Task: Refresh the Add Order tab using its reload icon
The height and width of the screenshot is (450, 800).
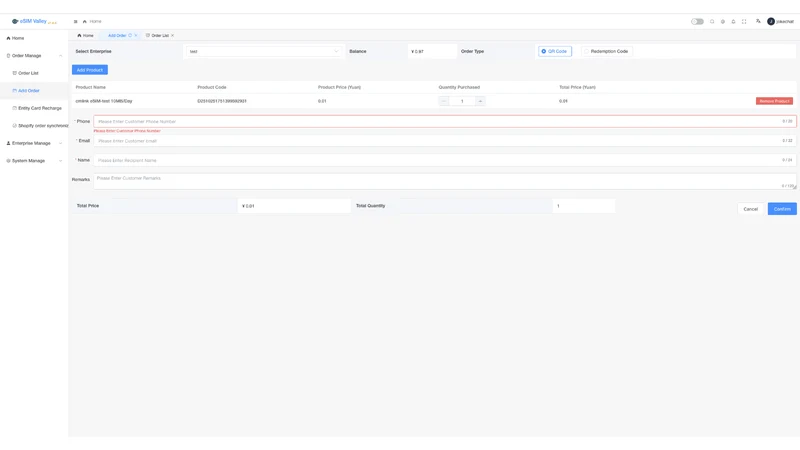Action: pyautogui.click(x=130, y=35)
